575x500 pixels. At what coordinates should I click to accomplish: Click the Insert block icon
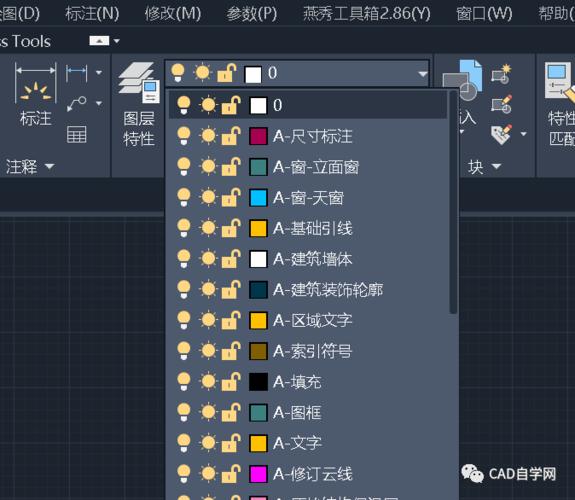pos(463,81)
